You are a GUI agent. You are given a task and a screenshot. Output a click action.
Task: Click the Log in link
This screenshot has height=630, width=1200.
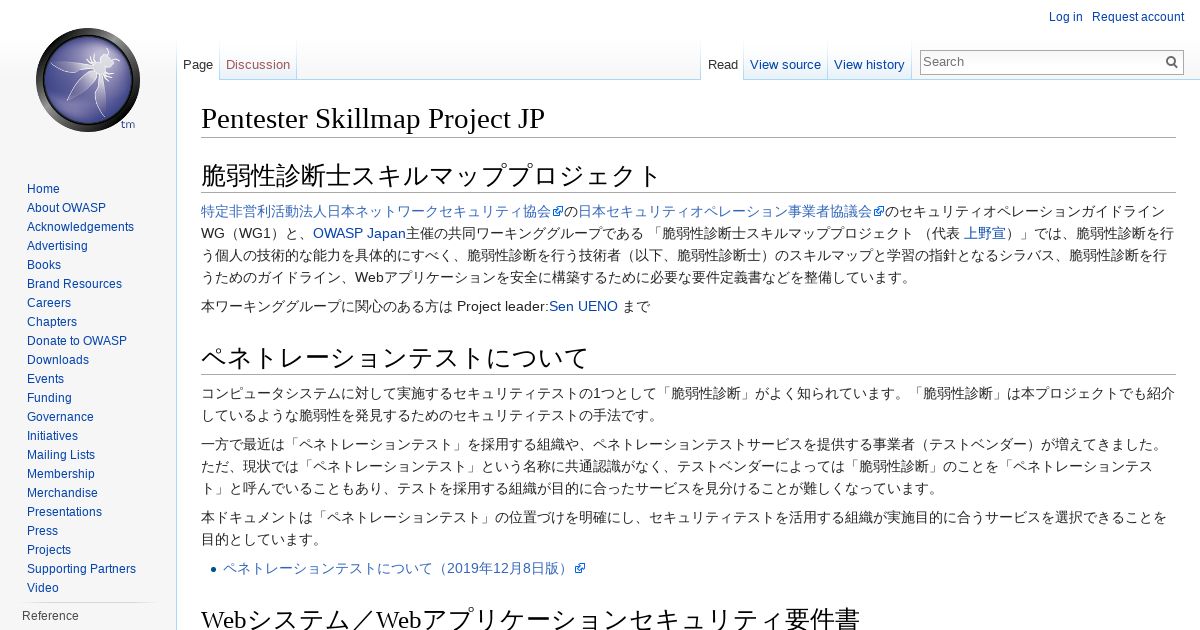[1065, 17]
